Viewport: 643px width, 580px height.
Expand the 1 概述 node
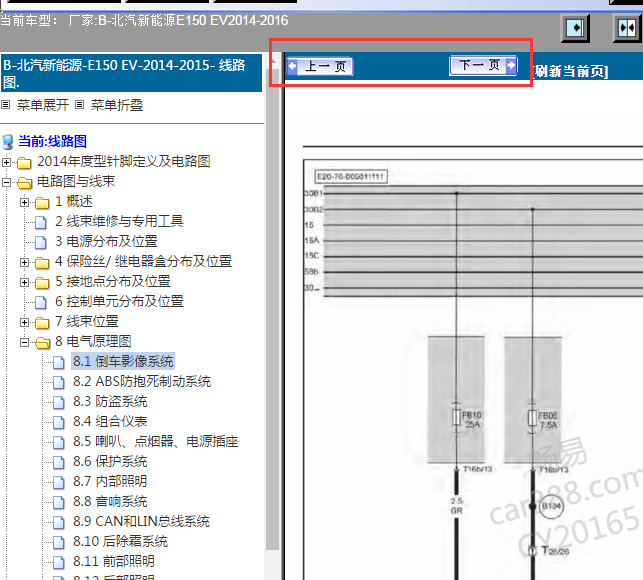pyautogui.click(x=24, y=202)
